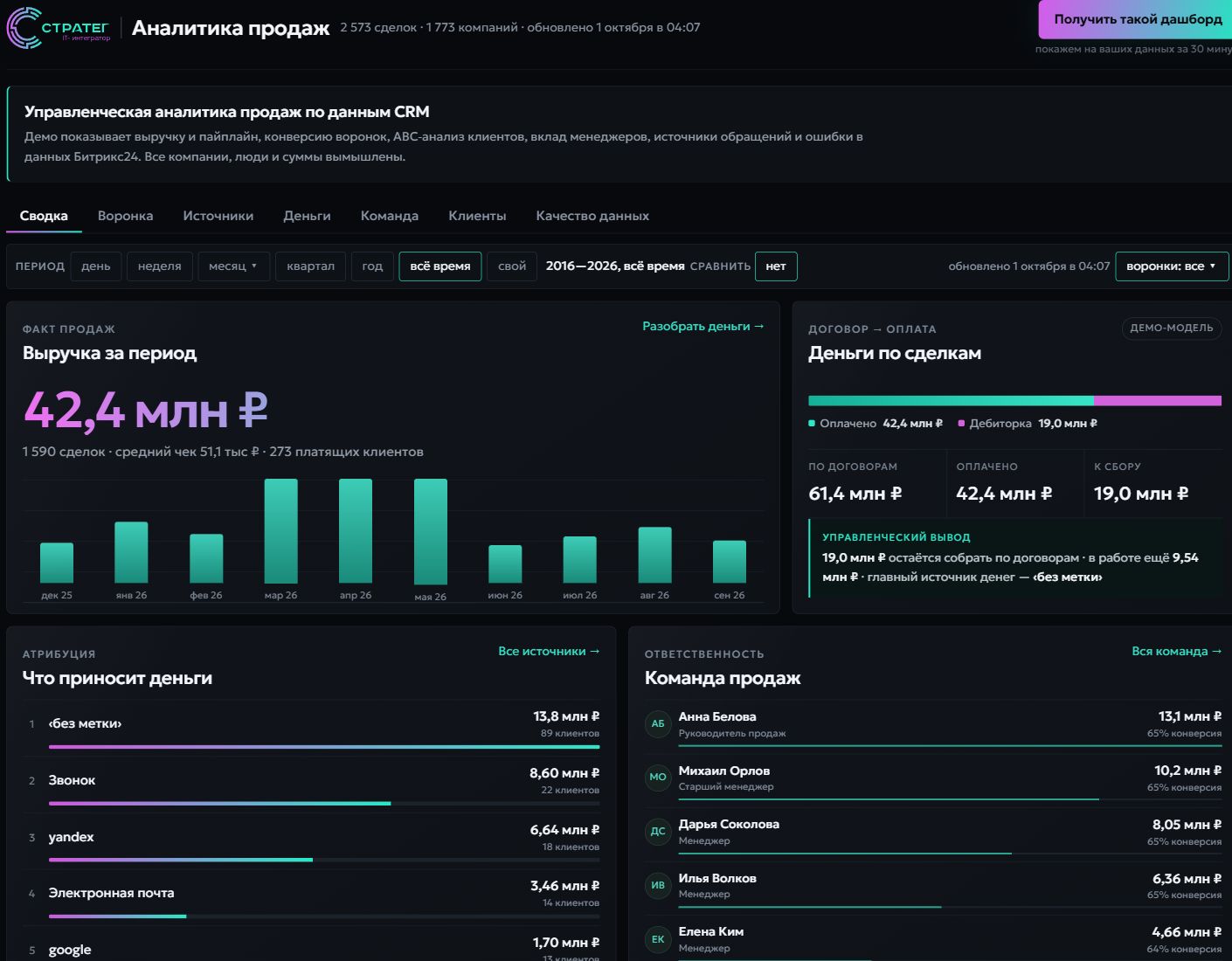
Task: Click the teal Оплачено bar segment
Action: (951, 401)
